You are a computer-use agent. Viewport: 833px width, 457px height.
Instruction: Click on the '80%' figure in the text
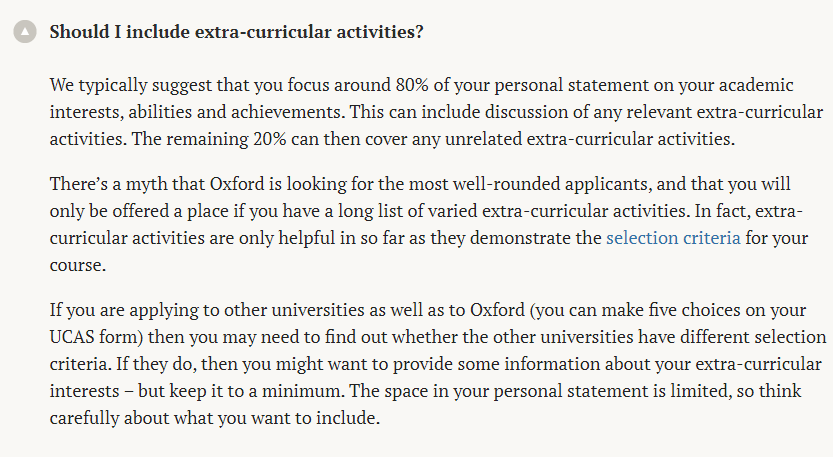tap(412, 85)
